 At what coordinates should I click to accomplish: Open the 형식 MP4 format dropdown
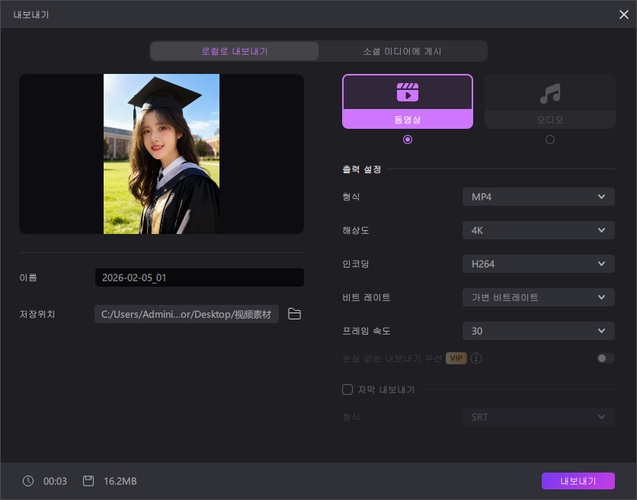(x=538, y=197)
